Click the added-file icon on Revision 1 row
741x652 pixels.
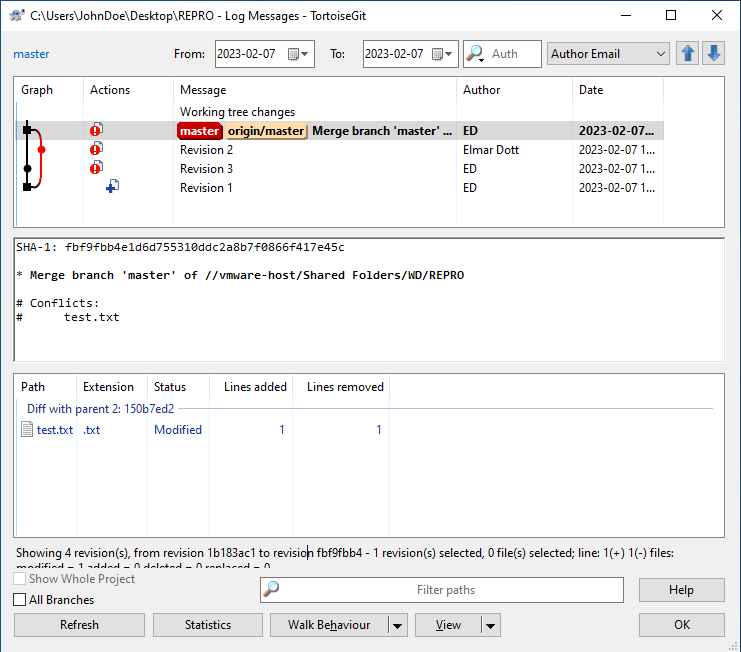112,187
